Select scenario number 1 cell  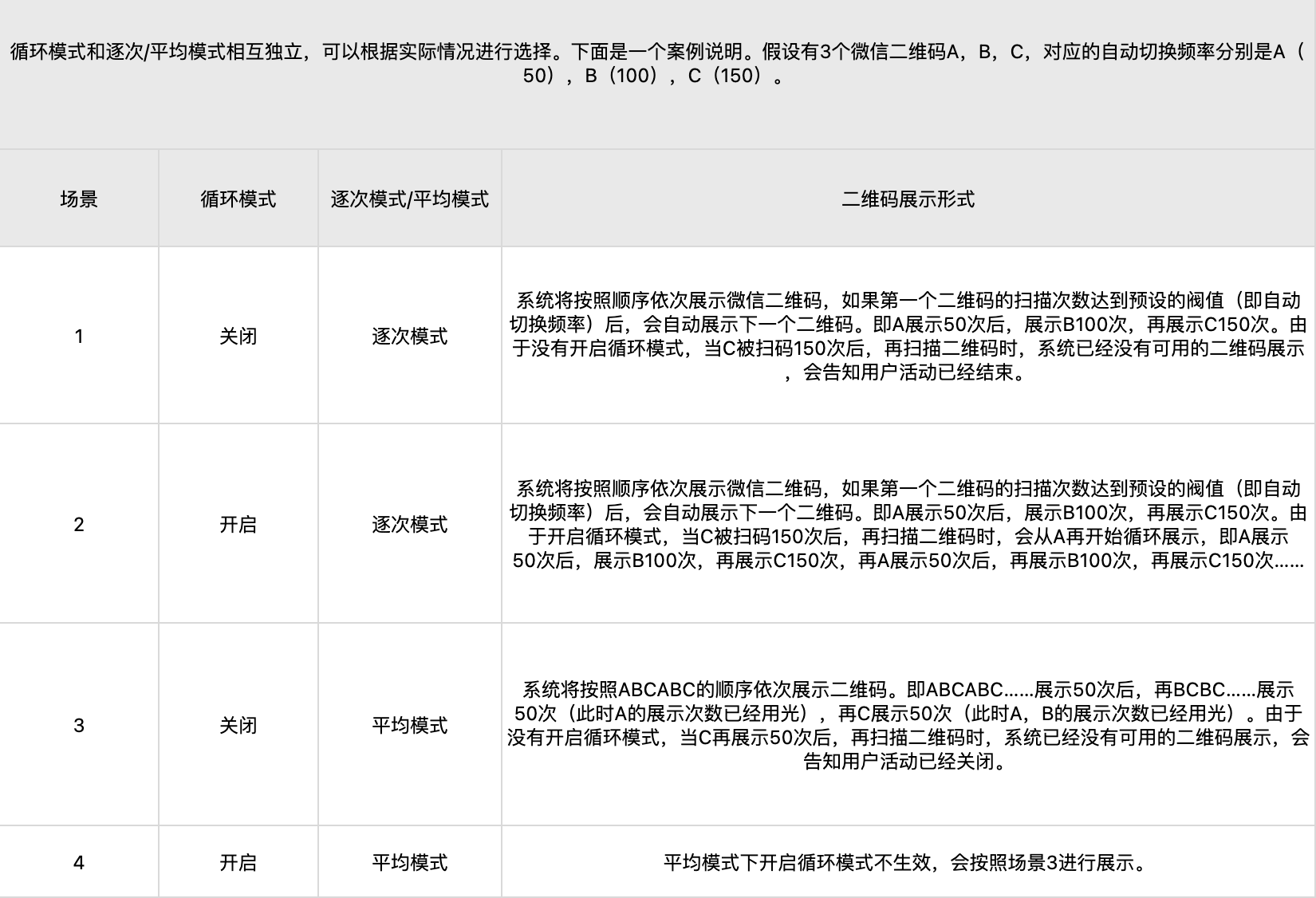click(79, 337)
